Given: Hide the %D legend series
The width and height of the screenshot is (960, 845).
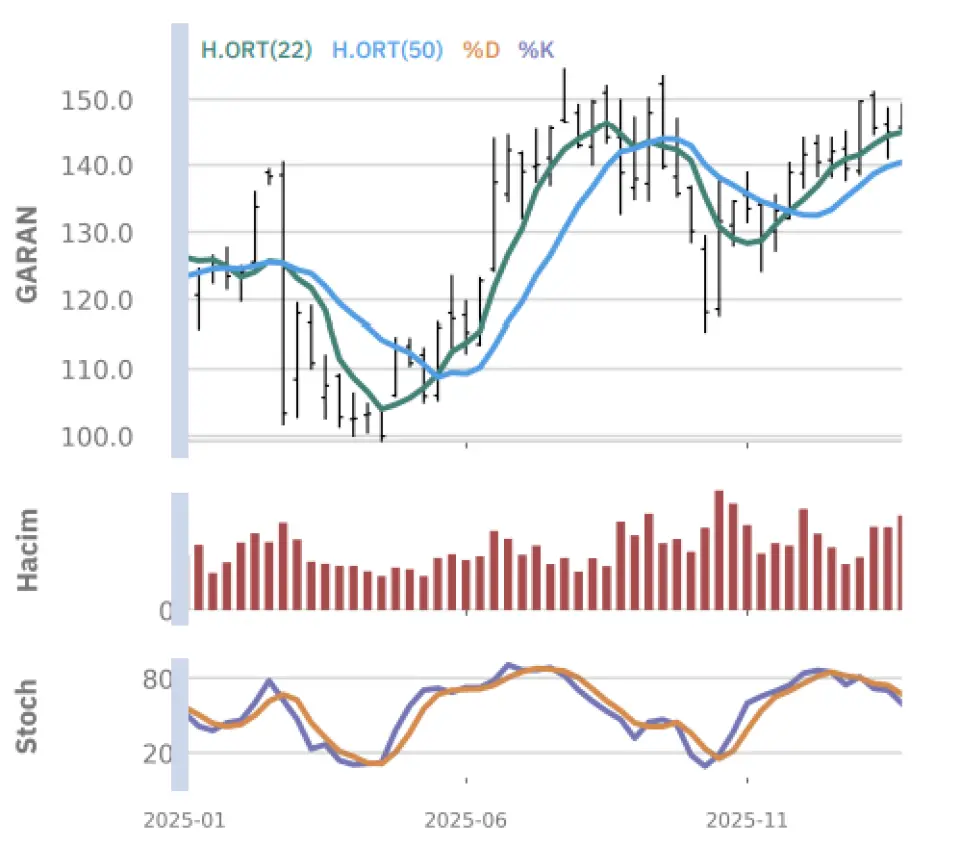Looking at the screenshot, I should point(480,49).
